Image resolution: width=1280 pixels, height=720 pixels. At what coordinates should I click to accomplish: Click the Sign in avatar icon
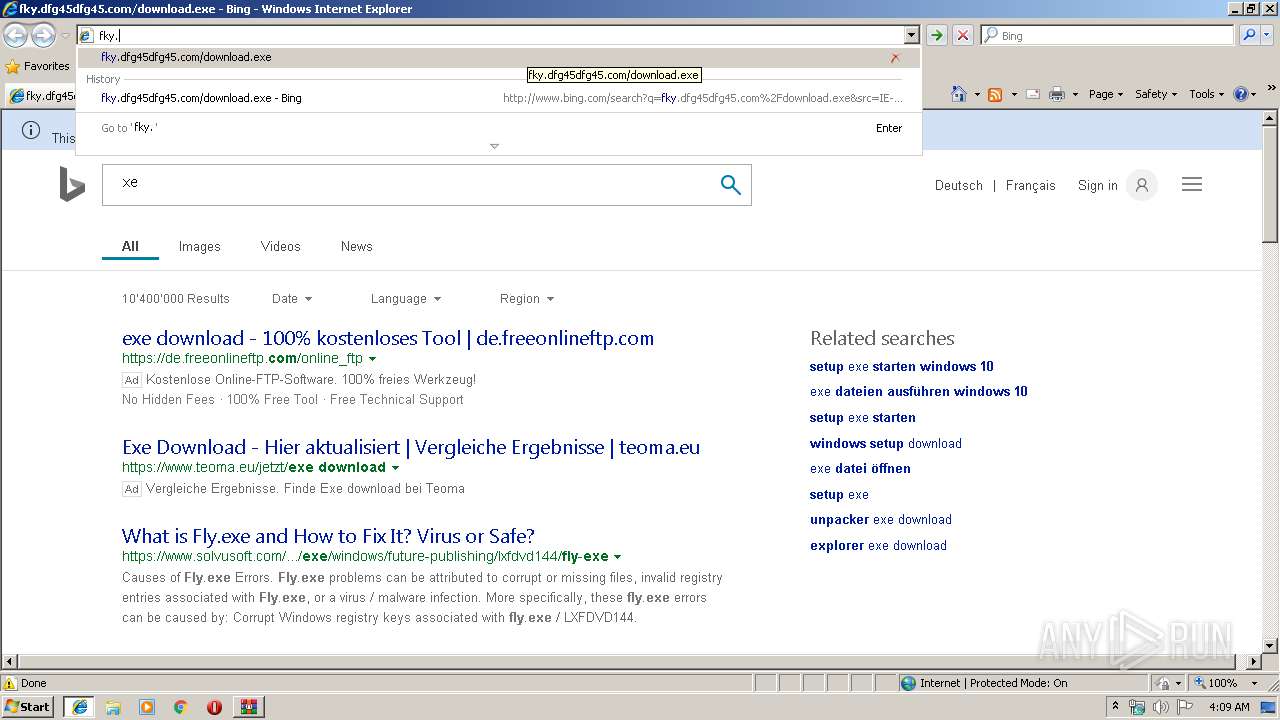[x=1141, y=185]
